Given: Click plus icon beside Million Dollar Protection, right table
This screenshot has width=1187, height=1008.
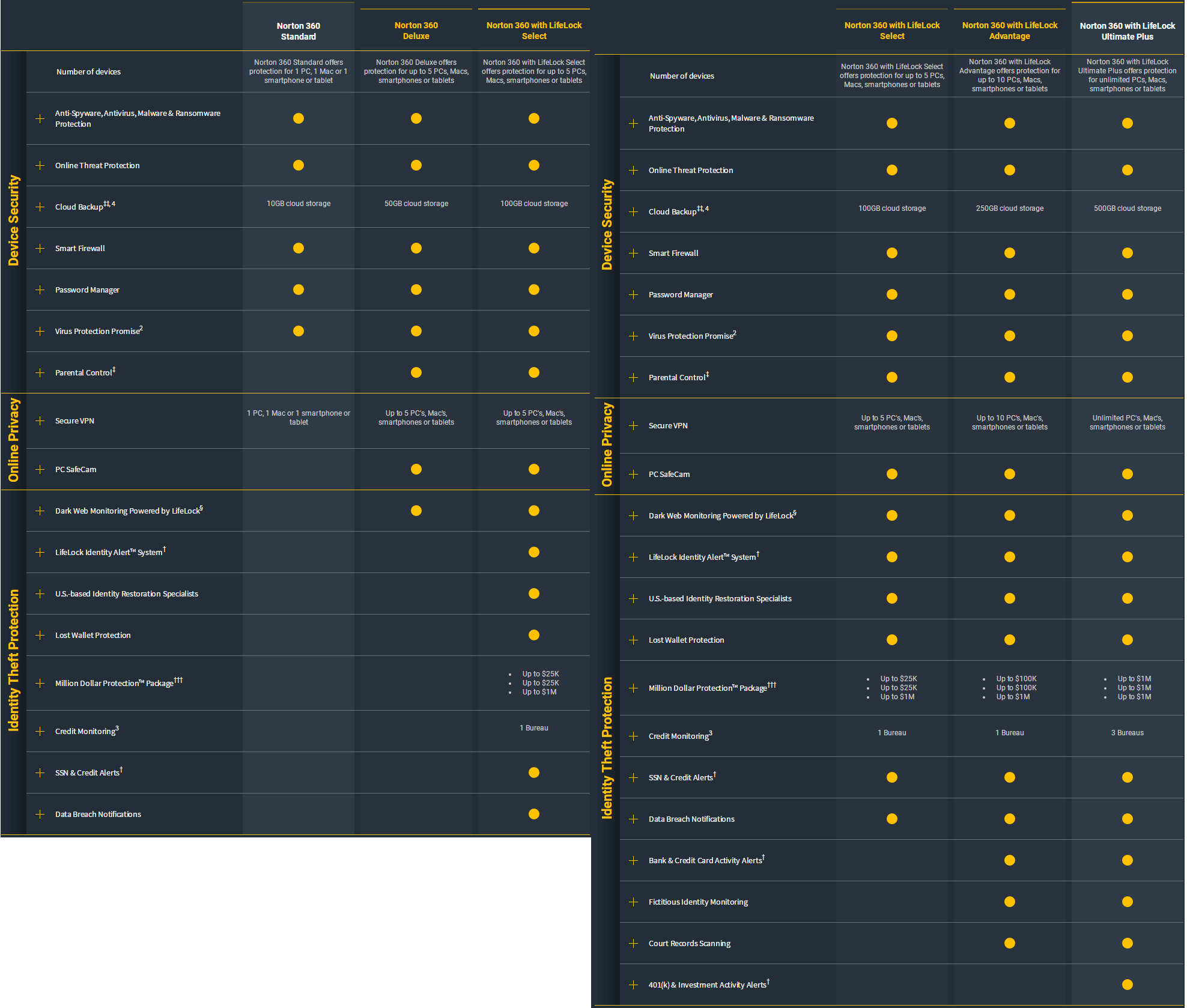Looking at the screenshot, I should (x=634, y=688).
